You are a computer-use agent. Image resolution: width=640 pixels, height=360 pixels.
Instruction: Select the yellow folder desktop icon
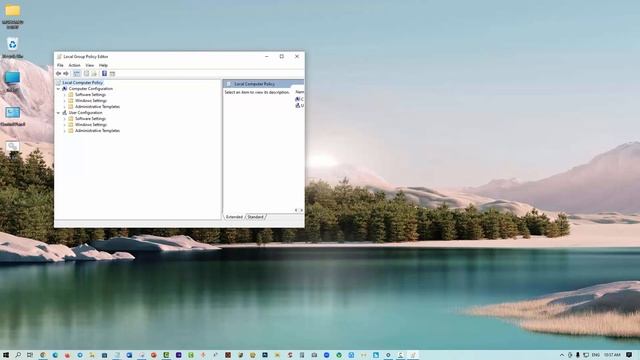[13, 10]
